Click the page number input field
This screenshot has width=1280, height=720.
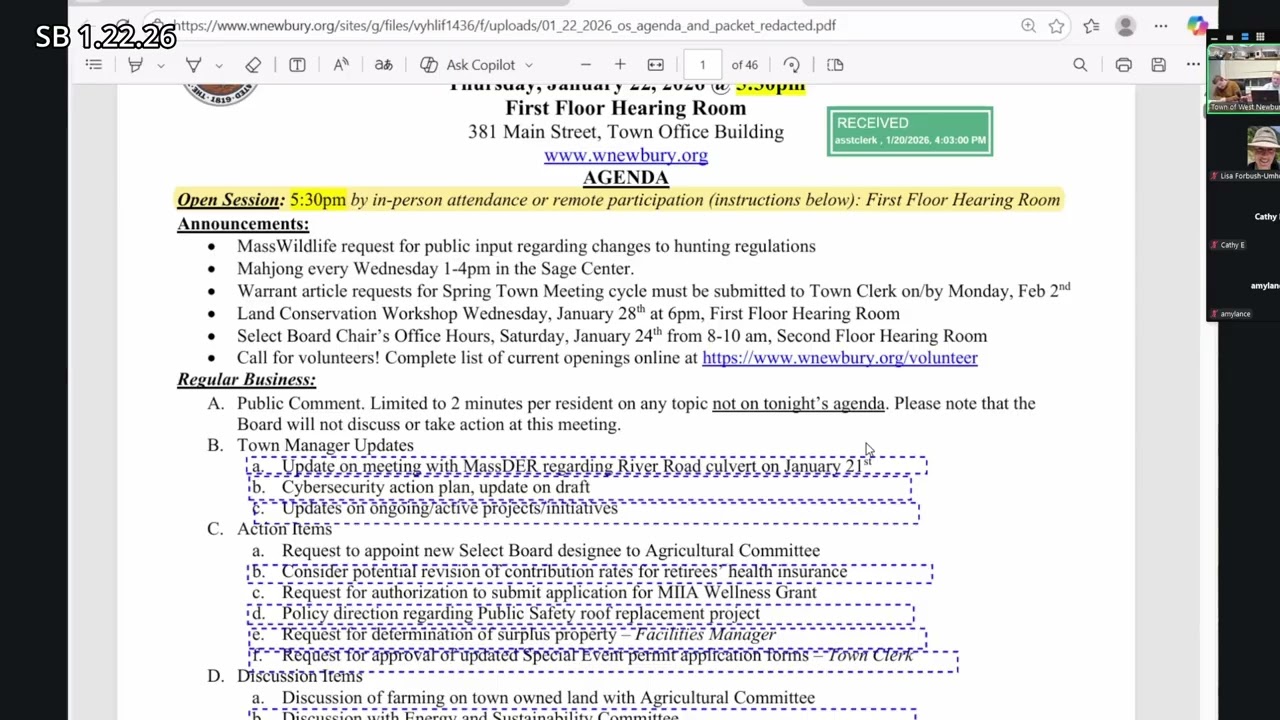tap(702, 65)
